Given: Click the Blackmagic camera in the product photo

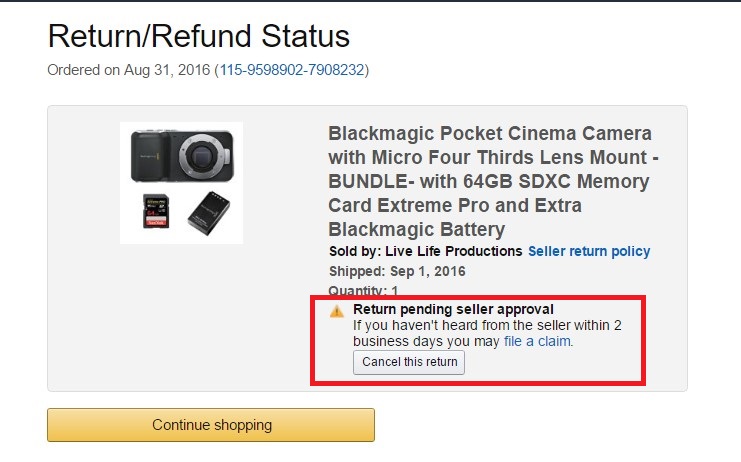Looking at the screenshot, I should 181,155.
